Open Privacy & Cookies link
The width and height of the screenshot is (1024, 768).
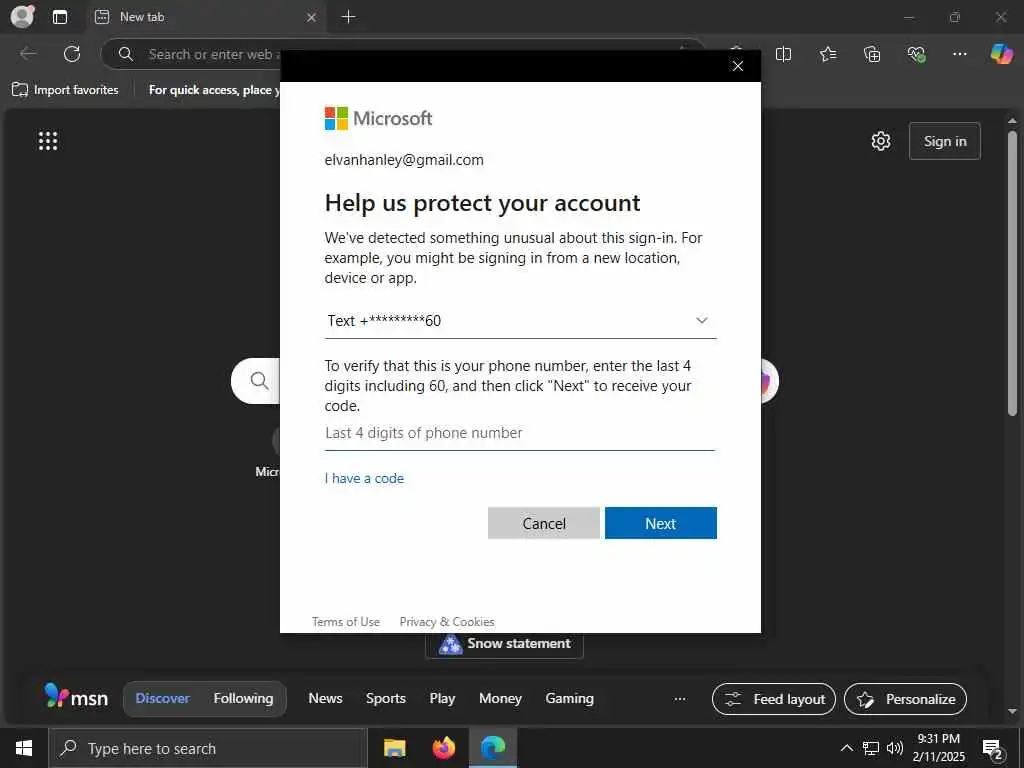click(447, 622)
